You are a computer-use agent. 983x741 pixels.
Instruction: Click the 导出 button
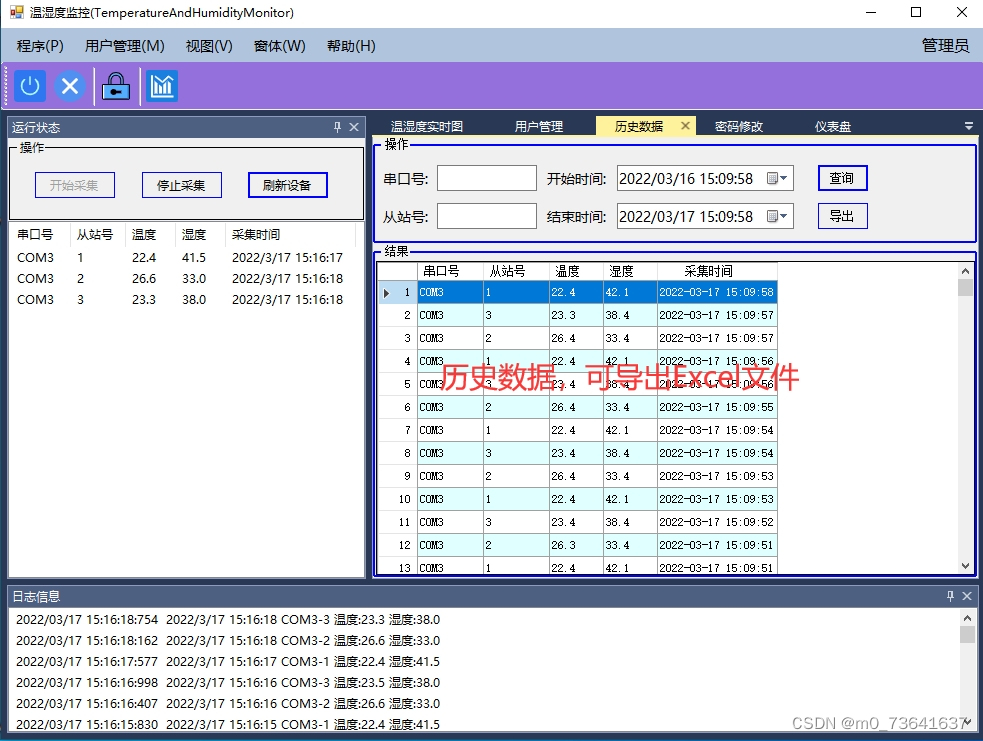pyautogui.click(x=843, y=216)
